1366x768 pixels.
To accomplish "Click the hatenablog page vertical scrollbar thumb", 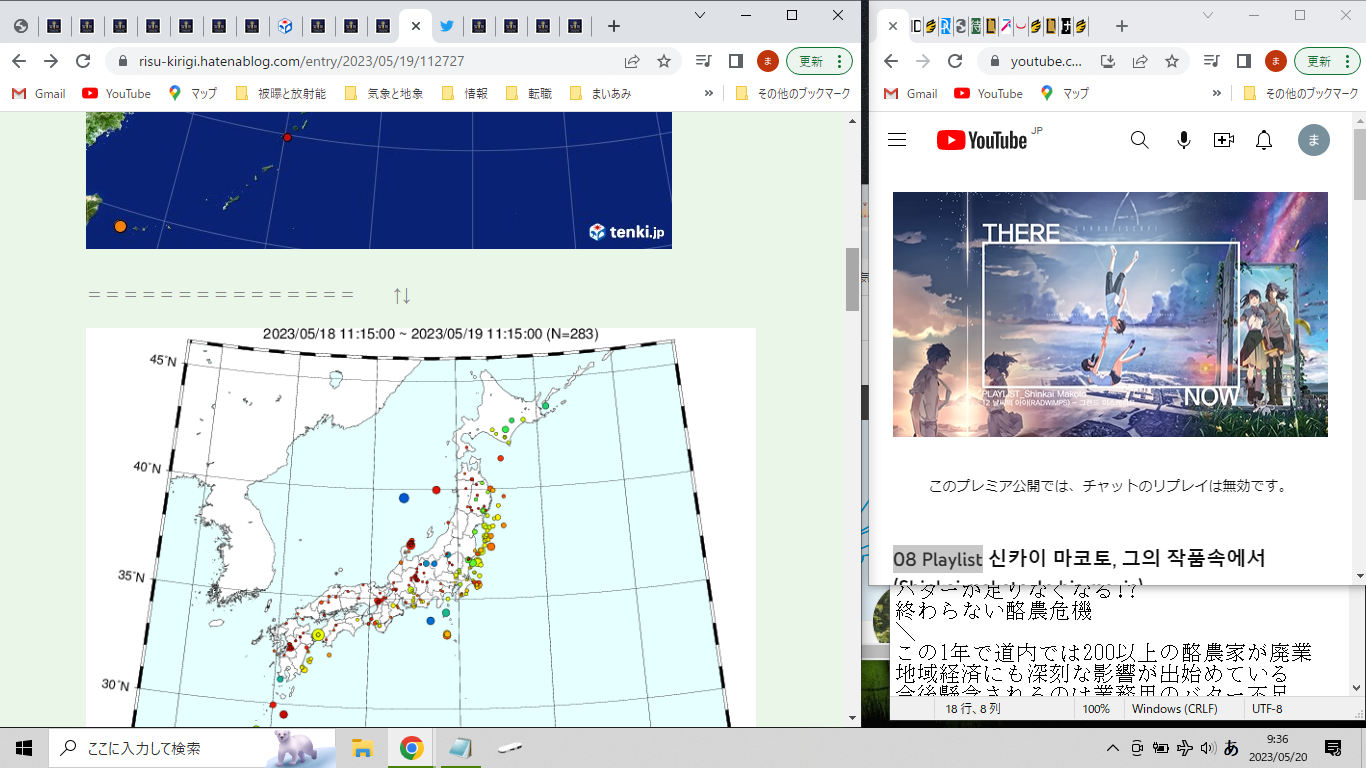I will [852, 279].
